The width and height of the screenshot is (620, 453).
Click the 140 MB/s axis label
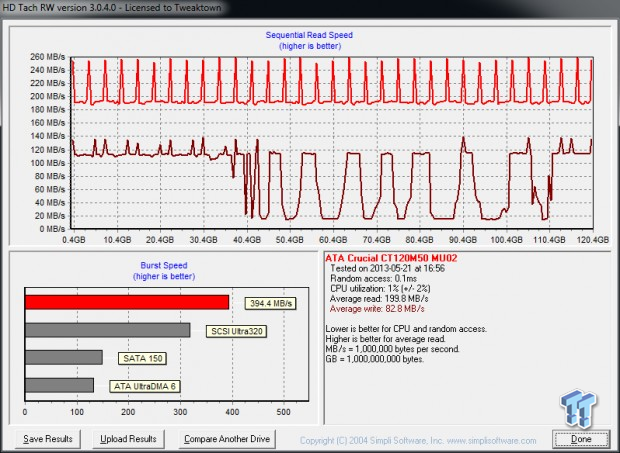click(x=48, y=136)
